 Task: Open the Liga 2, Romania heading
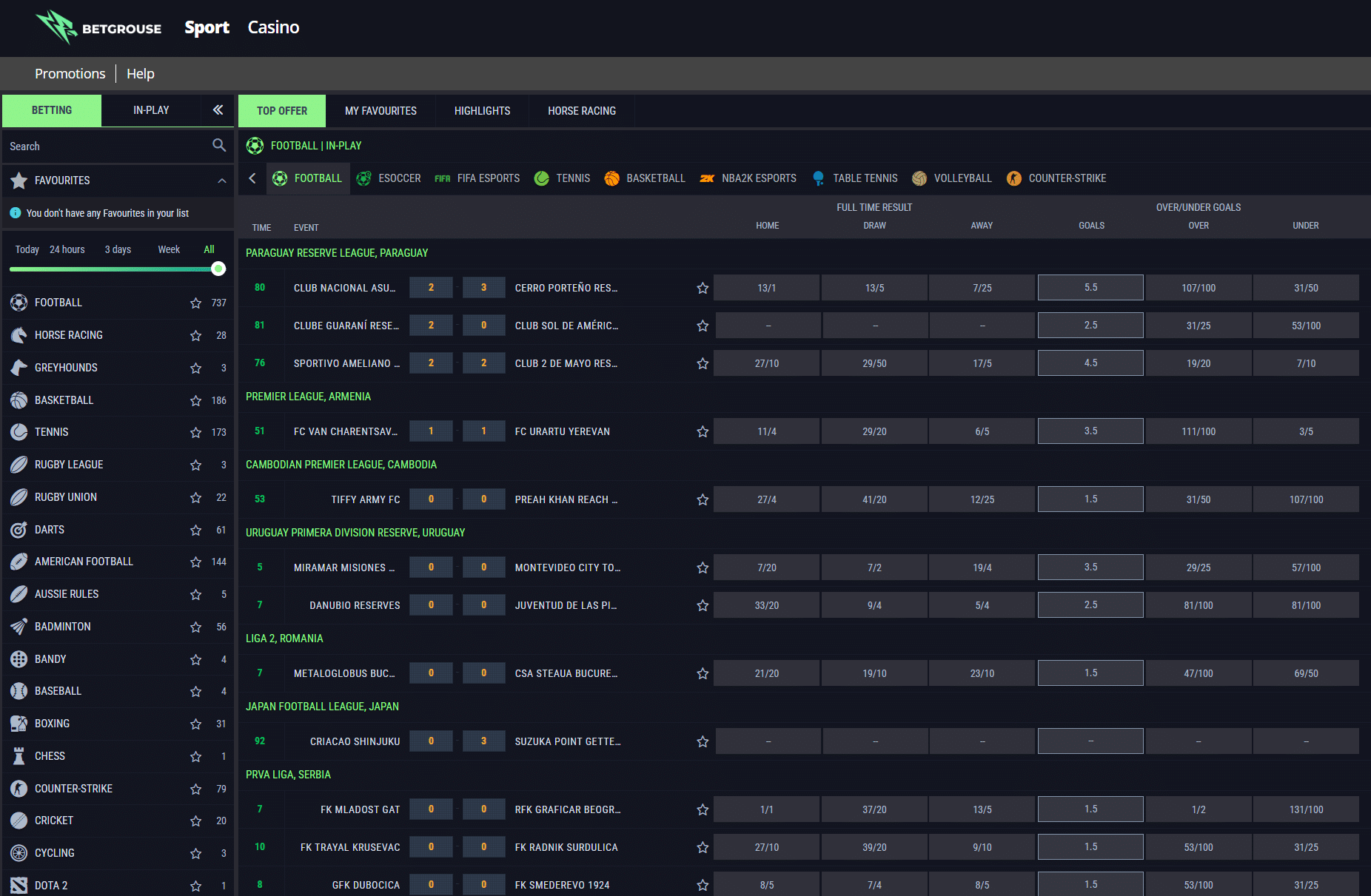tap(284, 639)
